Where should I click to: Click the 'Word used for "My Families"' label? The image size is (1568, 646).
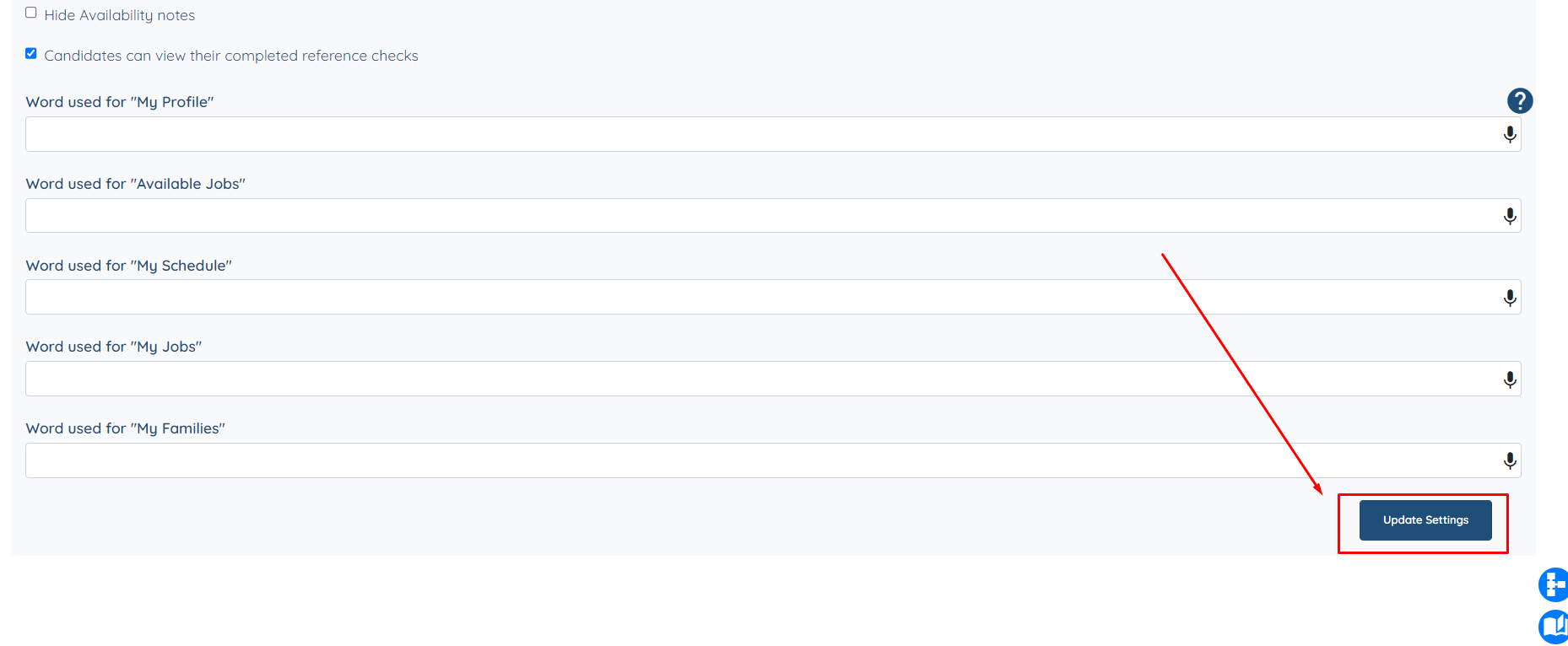coord(125,428)
